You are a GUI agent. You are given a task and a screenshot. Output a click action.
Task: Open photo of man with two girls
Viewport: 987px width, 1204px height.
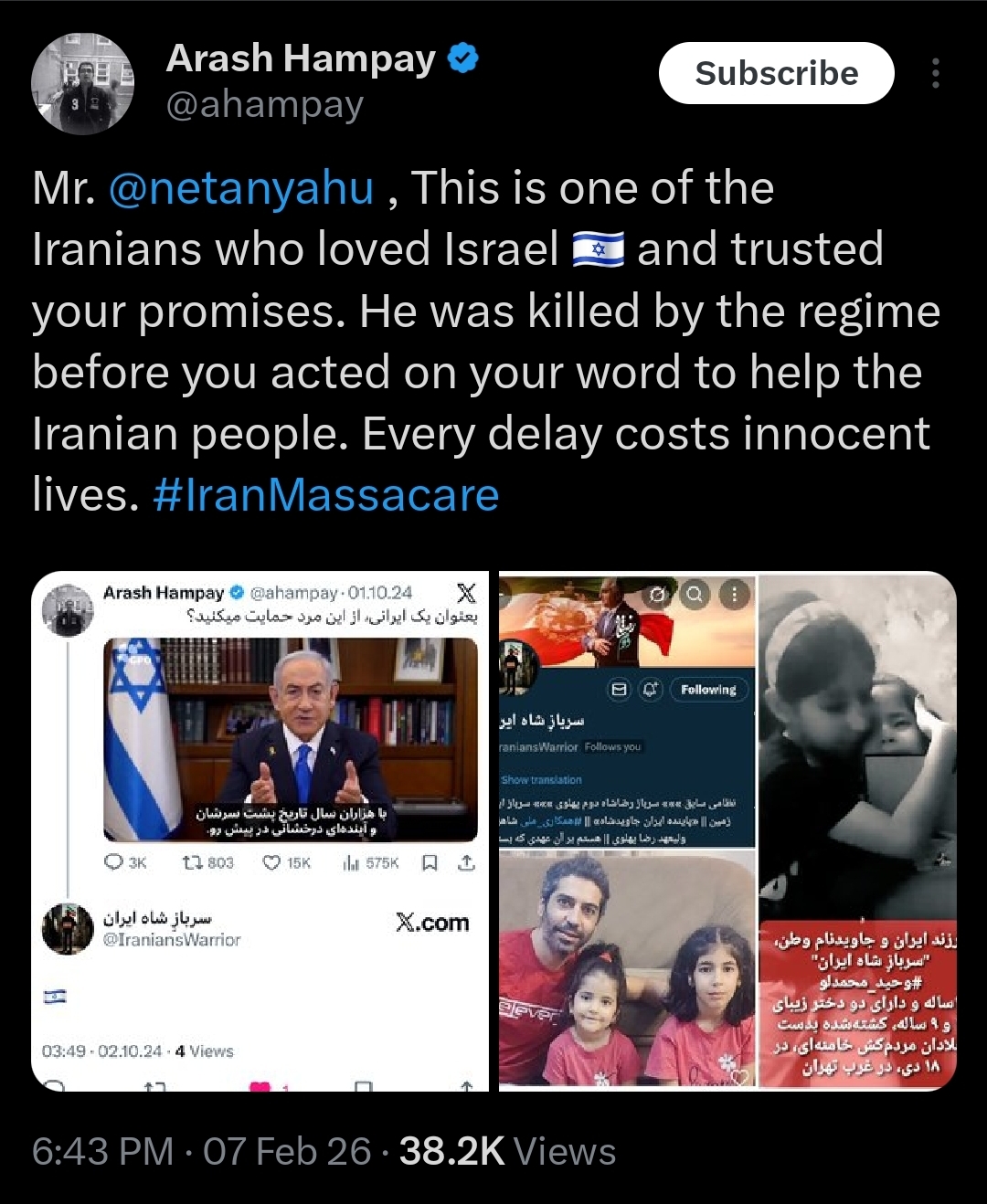point(628,971)
